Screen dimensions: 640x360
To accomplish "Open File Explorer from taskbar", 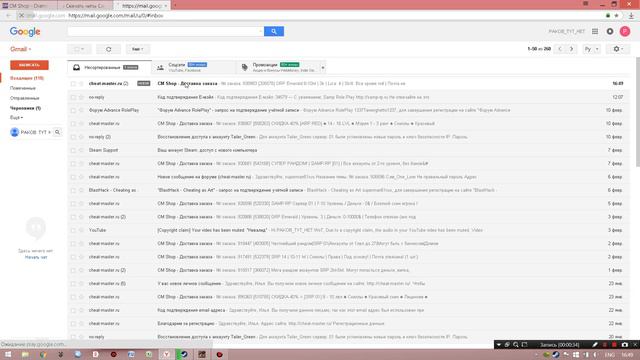I will coord(25,354).
